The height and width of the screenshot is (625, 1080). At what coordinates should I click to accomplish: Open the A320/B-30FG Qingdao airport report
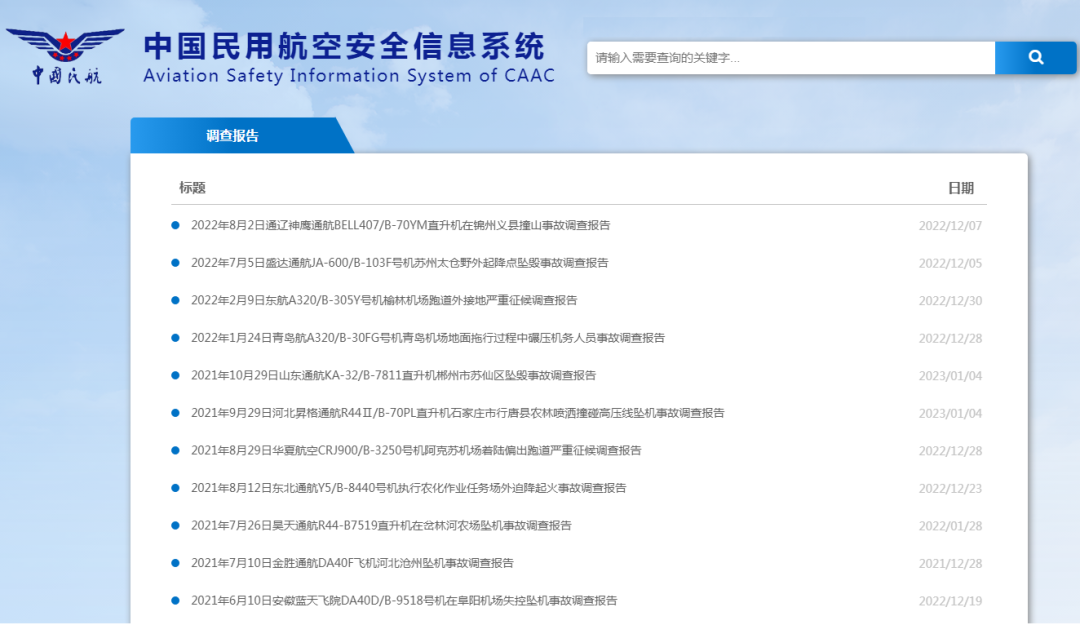[x=428, y=338]
